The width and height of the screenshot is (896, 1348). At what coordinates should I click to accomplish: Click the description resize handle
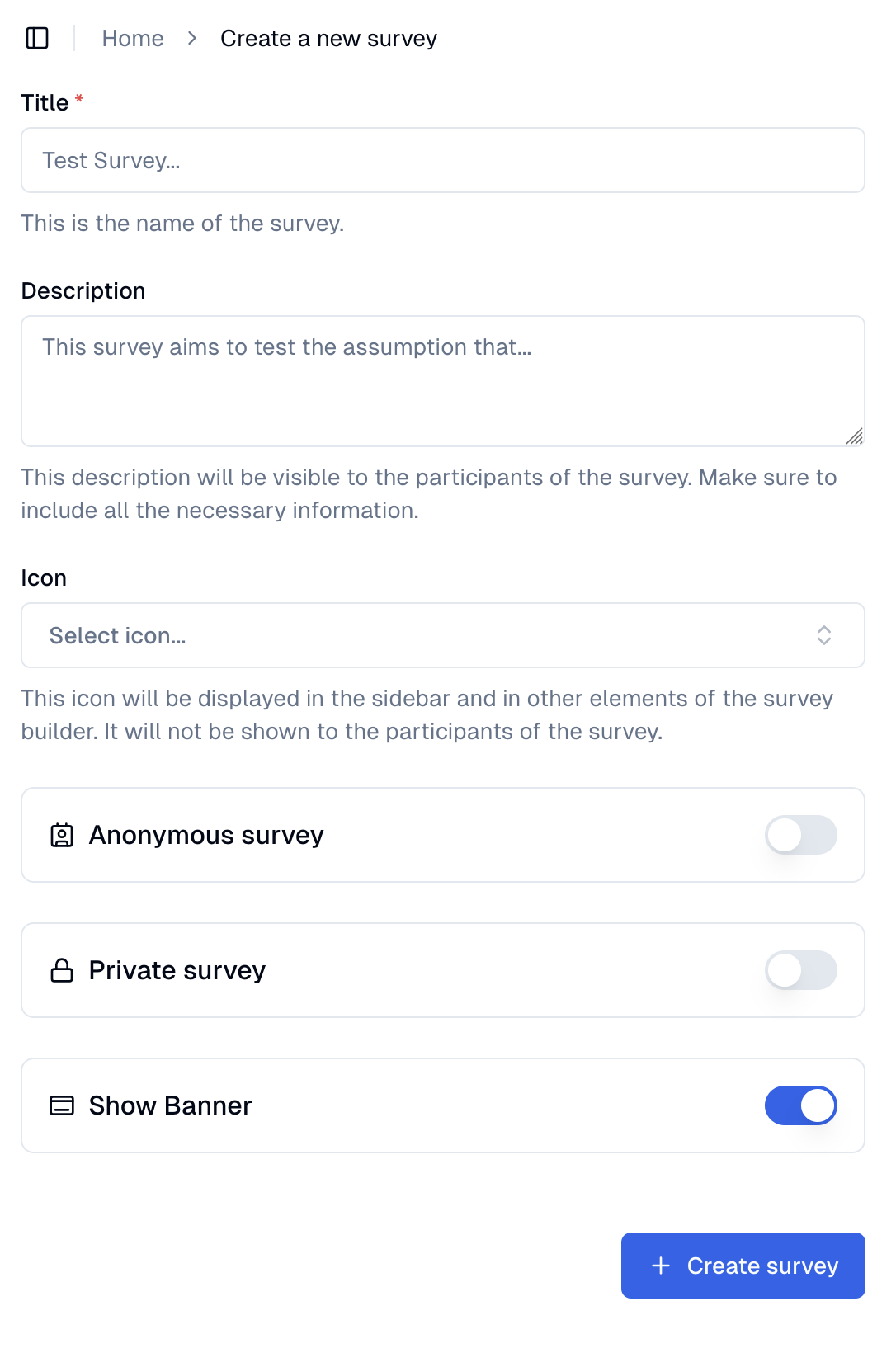(855, 436)
